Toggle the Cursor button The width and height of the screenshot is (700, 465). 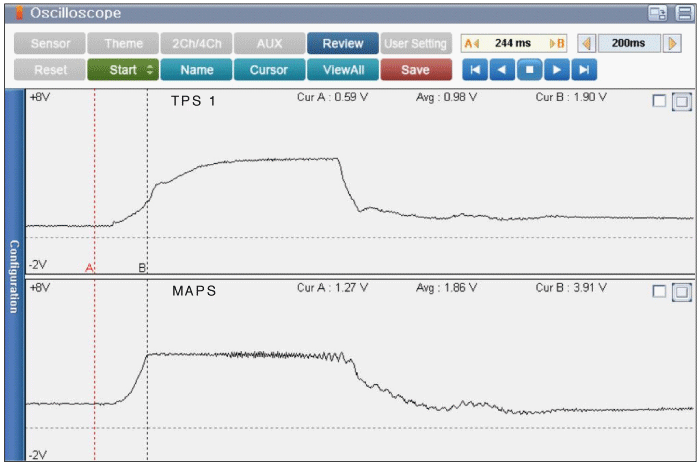[270, 70]
